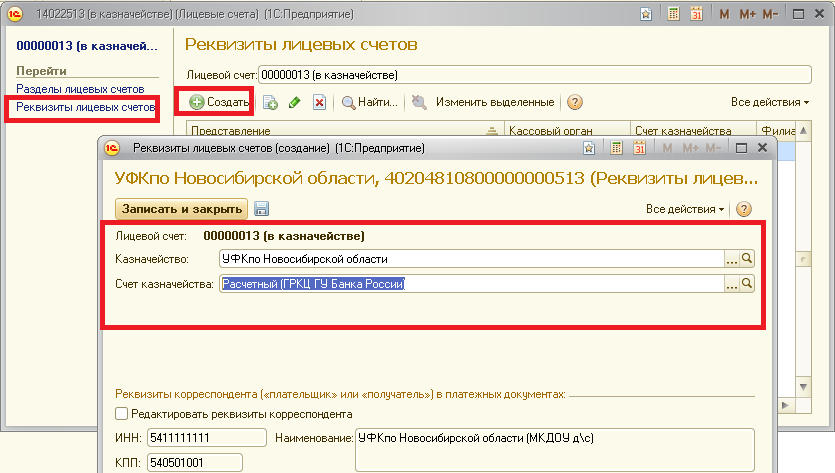This screenshot has width=835, height=473.
Task: Open Все действия dropdown in main window
Action: 769,102
